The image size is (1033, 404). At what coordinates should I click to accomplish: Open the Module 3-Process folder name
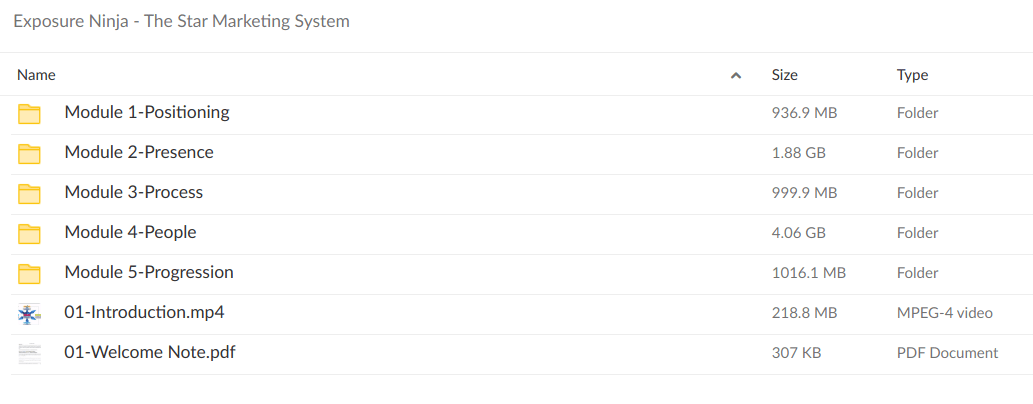coord(134,193)
